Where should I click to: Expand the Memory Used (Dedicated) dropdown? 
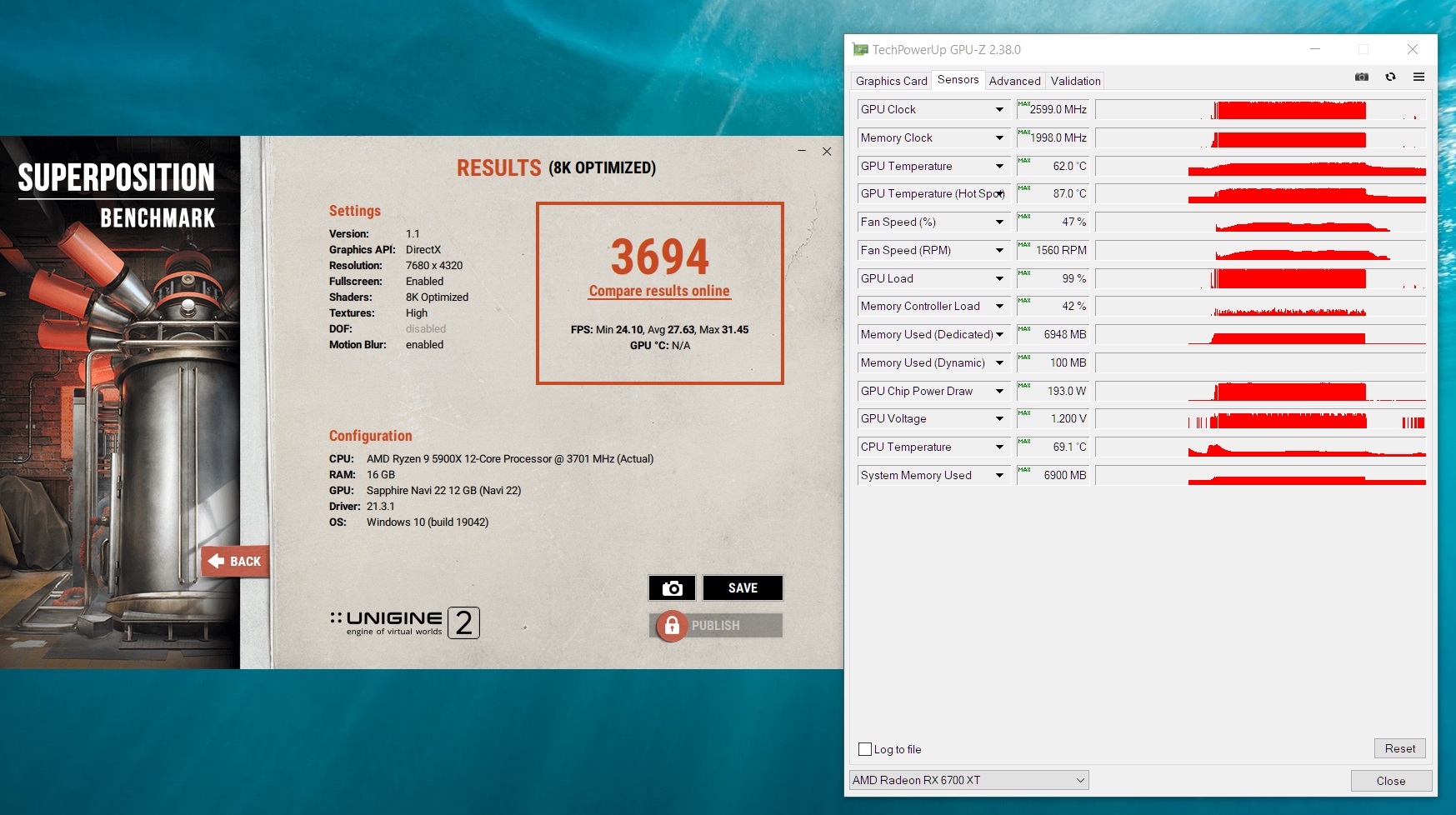click(999, 335)
